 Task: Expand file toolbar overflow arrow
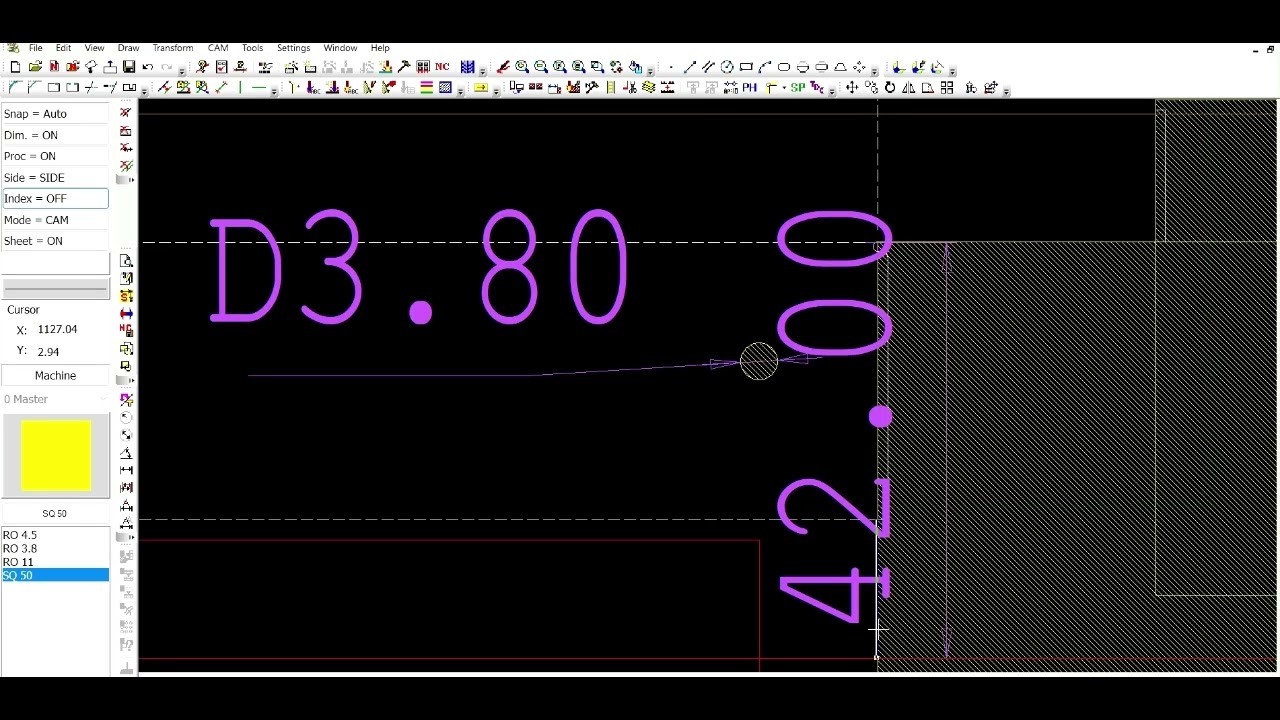click(x=182, y=71)
